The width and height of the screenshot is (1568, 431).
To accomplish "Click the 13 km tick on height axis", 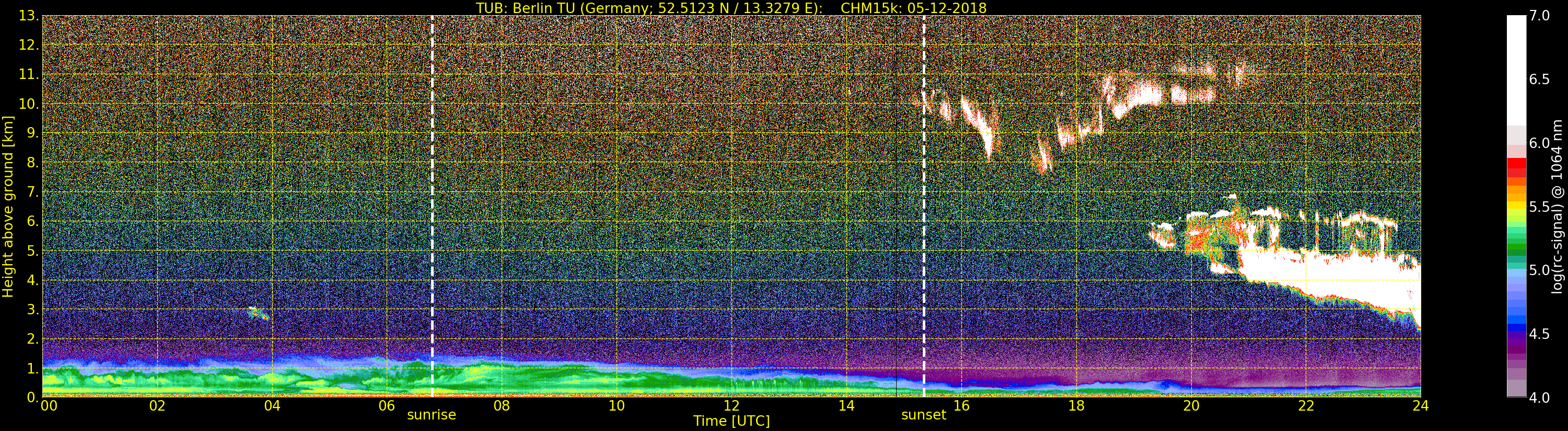I will click(x=28, y=16).
